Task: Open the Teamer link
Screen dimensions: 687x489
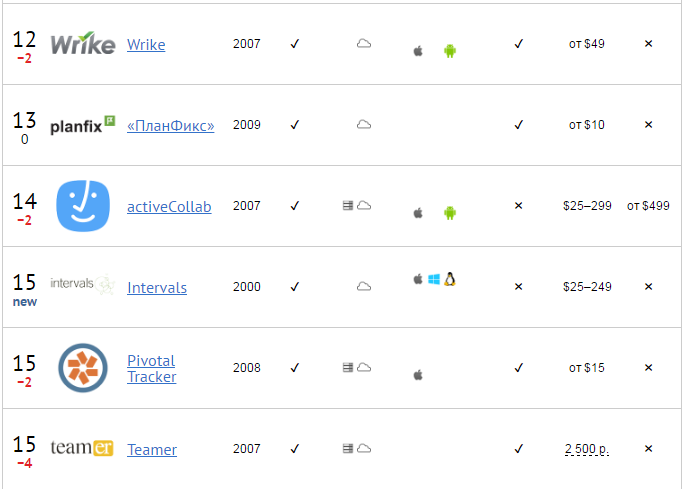Action: pyautogui.click(x=152, y=450)
